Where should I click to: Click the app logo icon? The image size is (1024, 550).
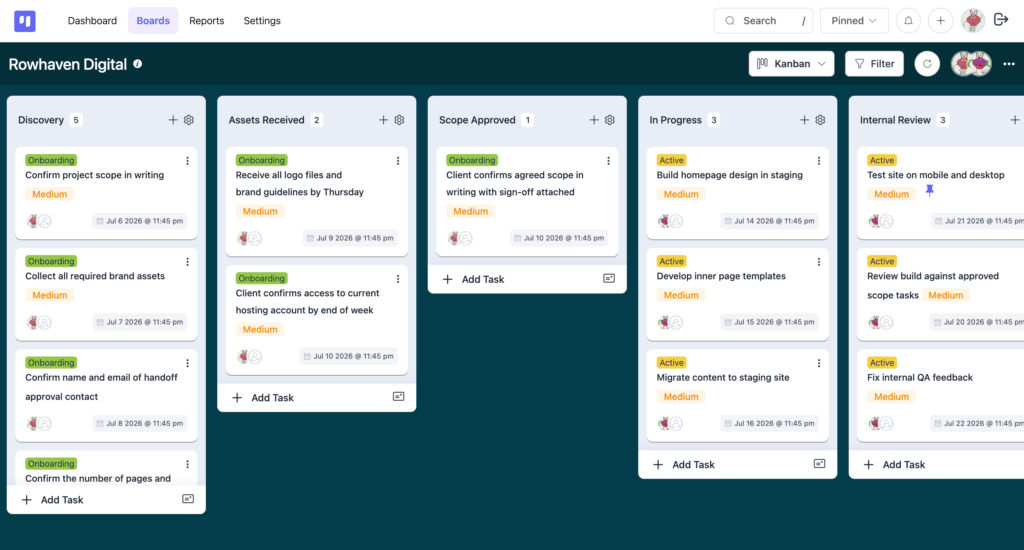[x=25, y=21]
